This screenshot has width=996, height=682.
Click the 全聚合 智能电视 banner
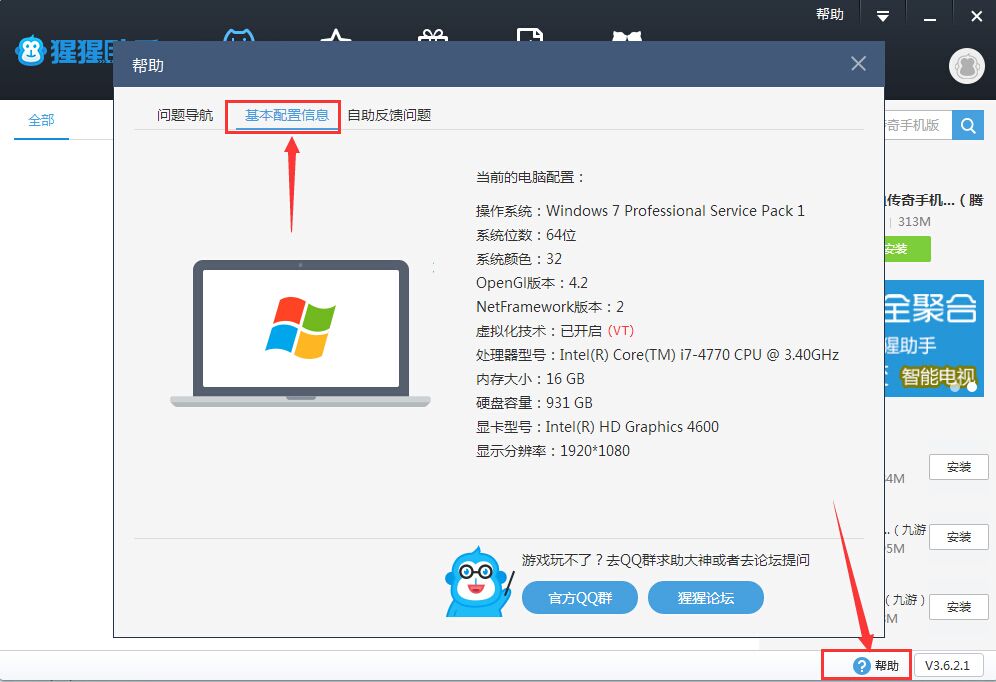coord(934,338)
